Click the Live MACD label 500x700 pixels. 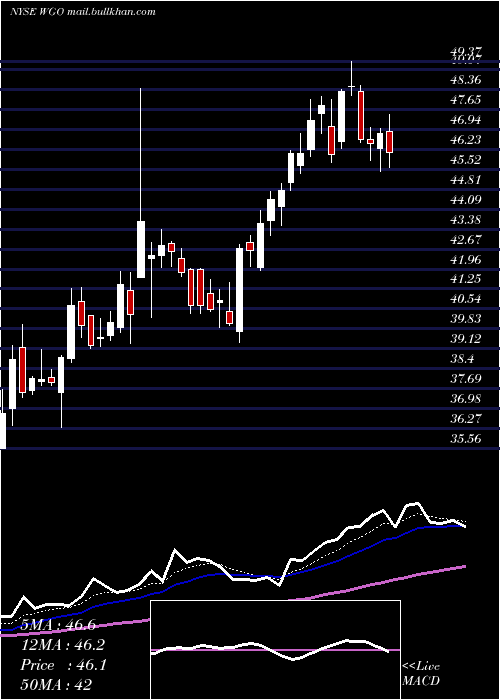click(x=421, y=673)
